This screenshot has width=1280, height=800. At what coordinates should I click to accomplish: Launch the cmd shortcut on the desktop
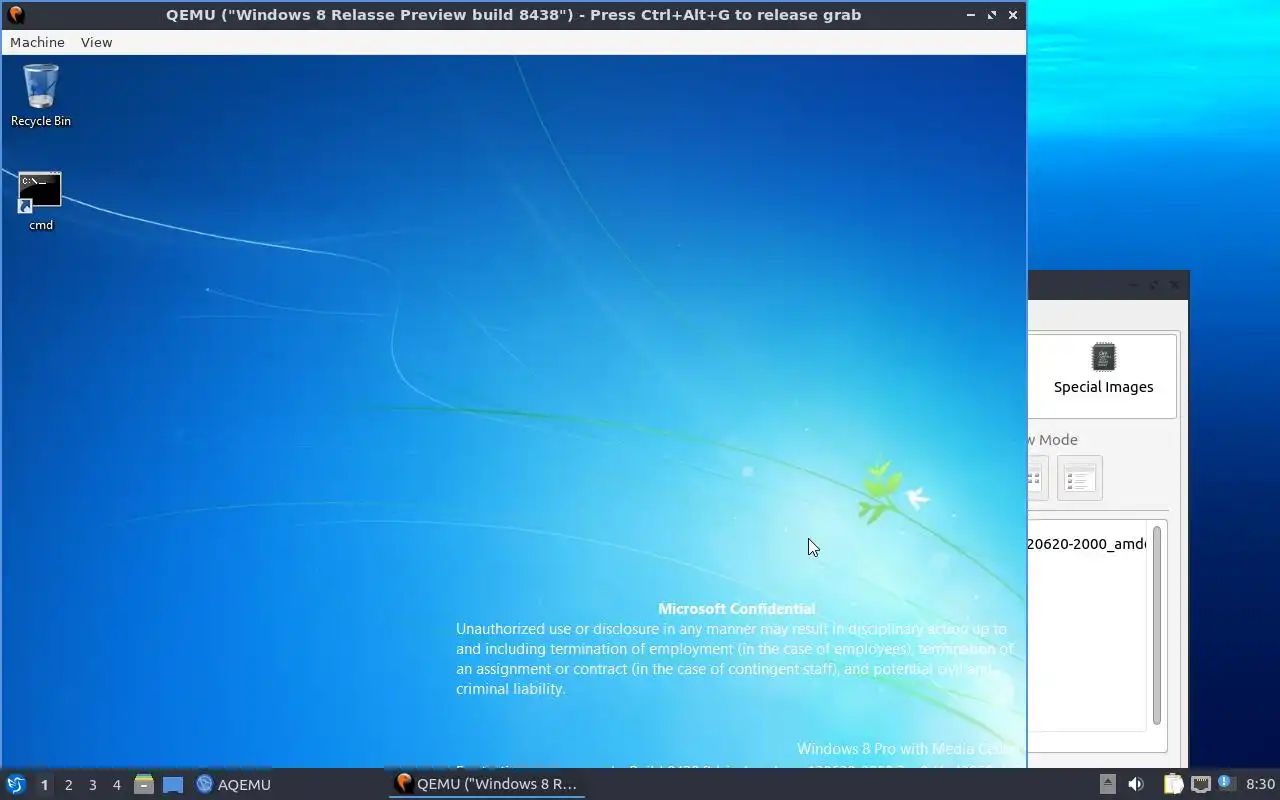pyautogui.click(x=40, y=202)
